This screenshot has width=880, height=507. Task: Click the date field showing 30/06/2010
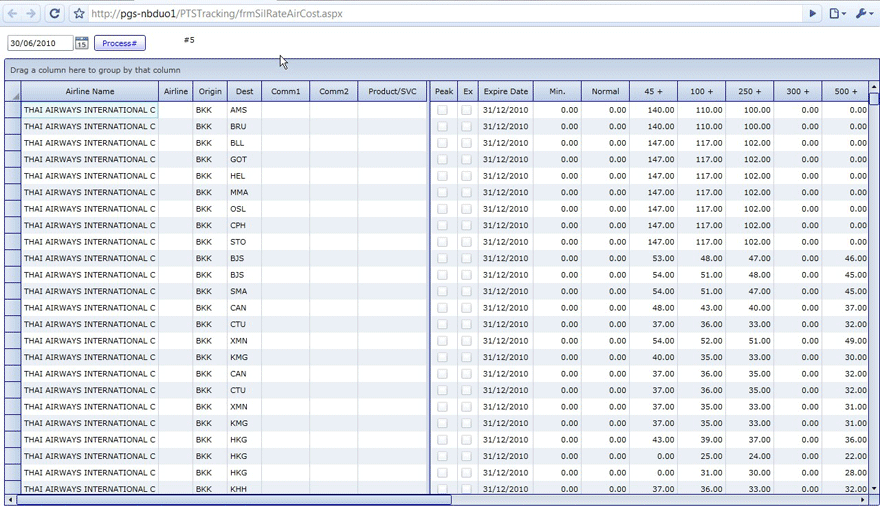coord(40,43)
